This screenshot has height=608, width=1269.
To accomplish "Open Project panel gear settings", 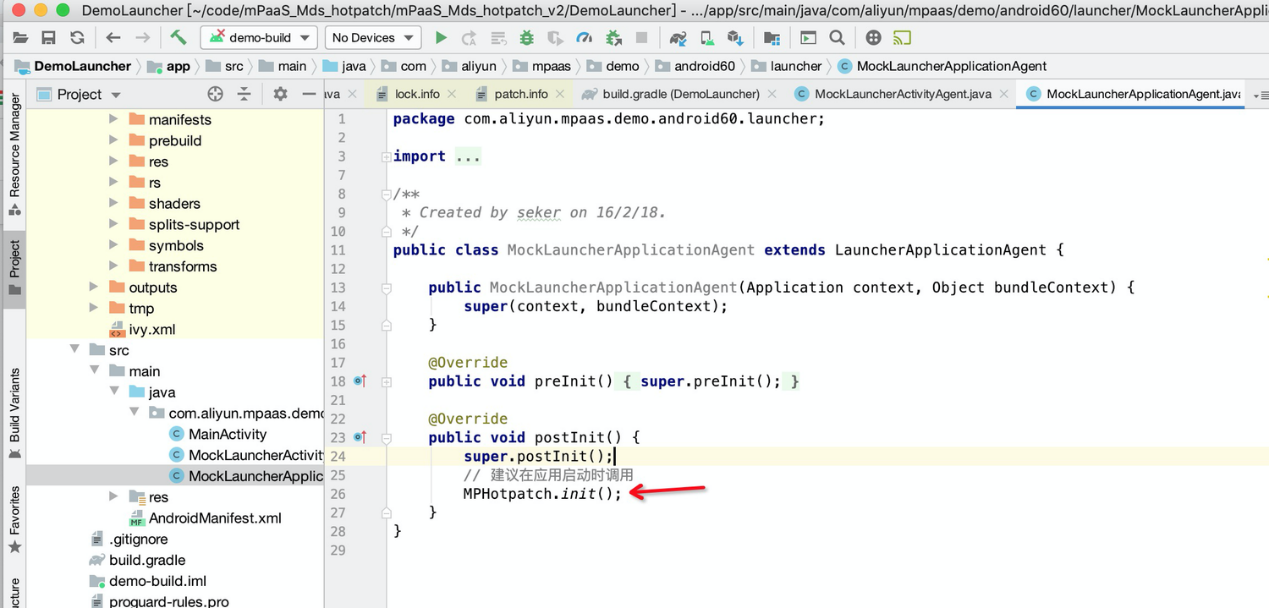I will [280, 94].
